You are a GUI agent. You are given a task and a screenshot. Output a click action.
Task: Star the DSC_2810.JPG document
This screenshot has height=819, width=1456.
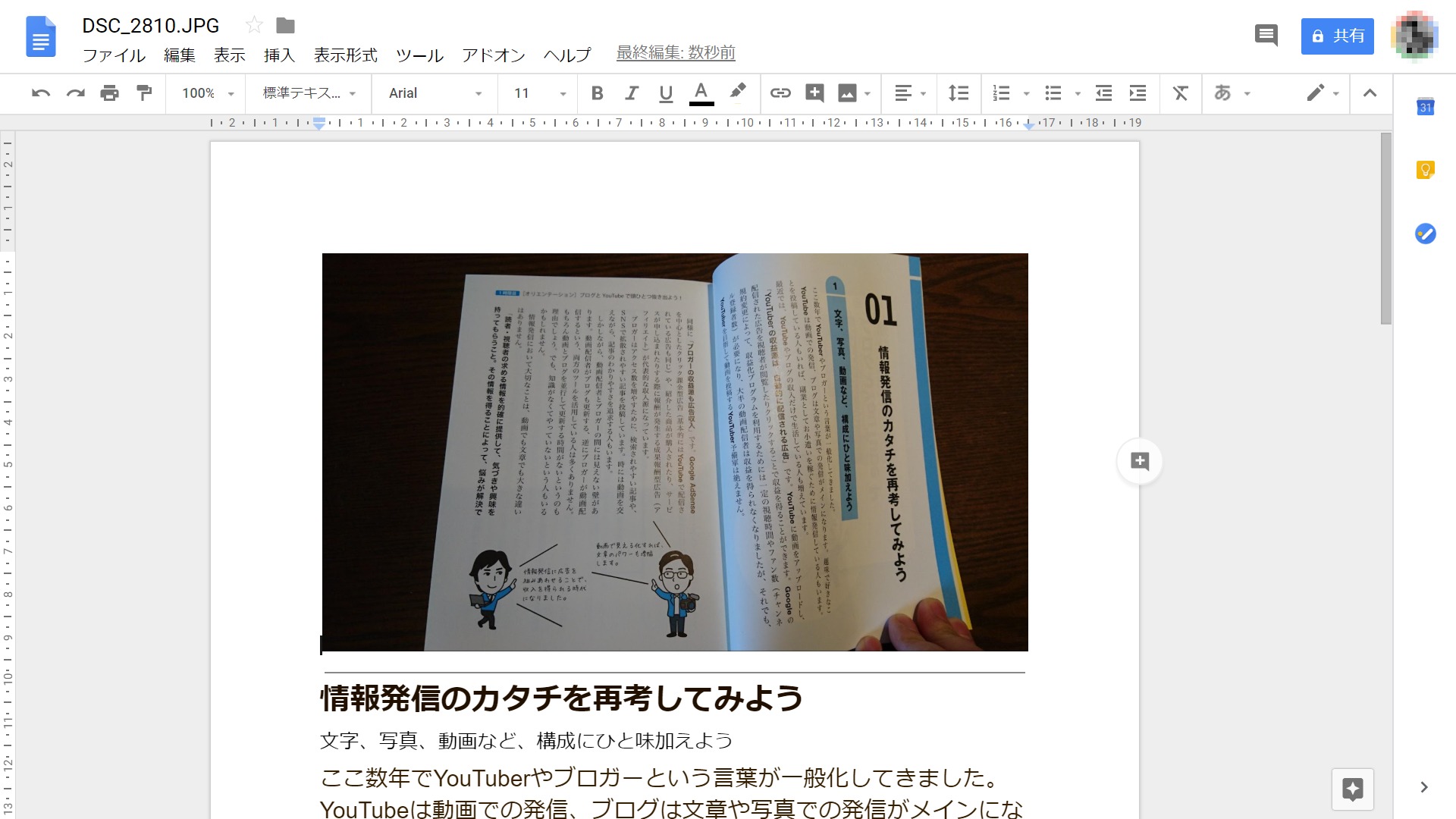tap(254, 25)
